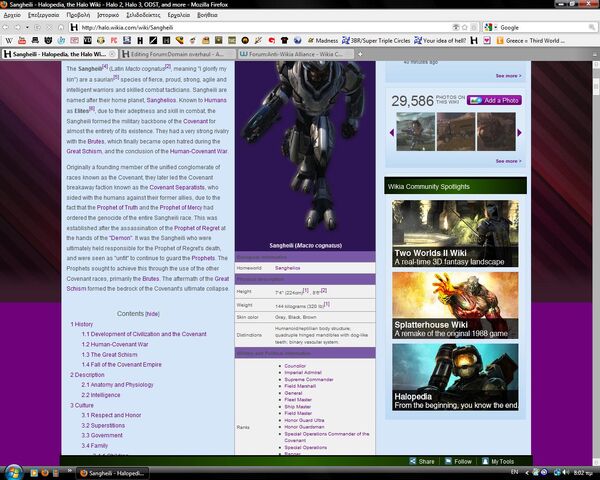Follow the Covenant Separatists link

pos(177,187)
